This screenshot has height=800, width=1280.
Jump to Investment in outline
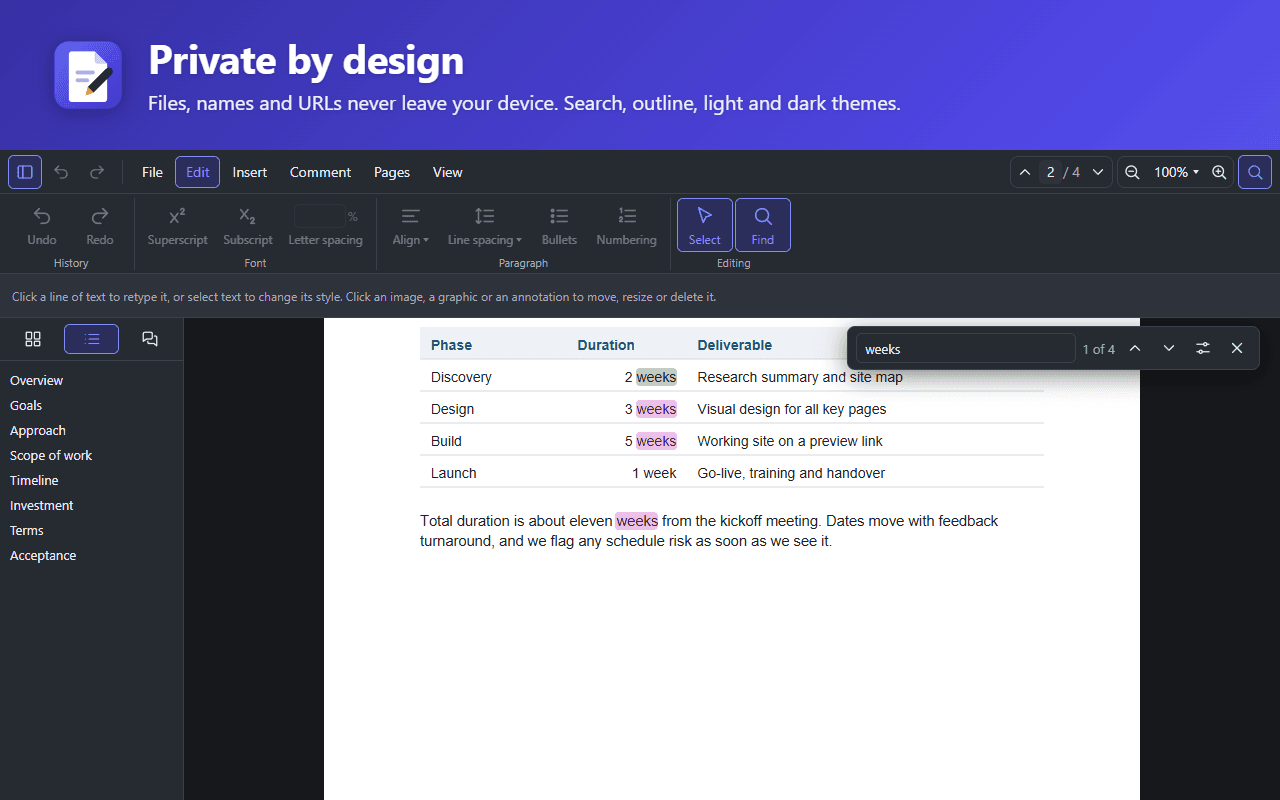click(x=42, y=505)
